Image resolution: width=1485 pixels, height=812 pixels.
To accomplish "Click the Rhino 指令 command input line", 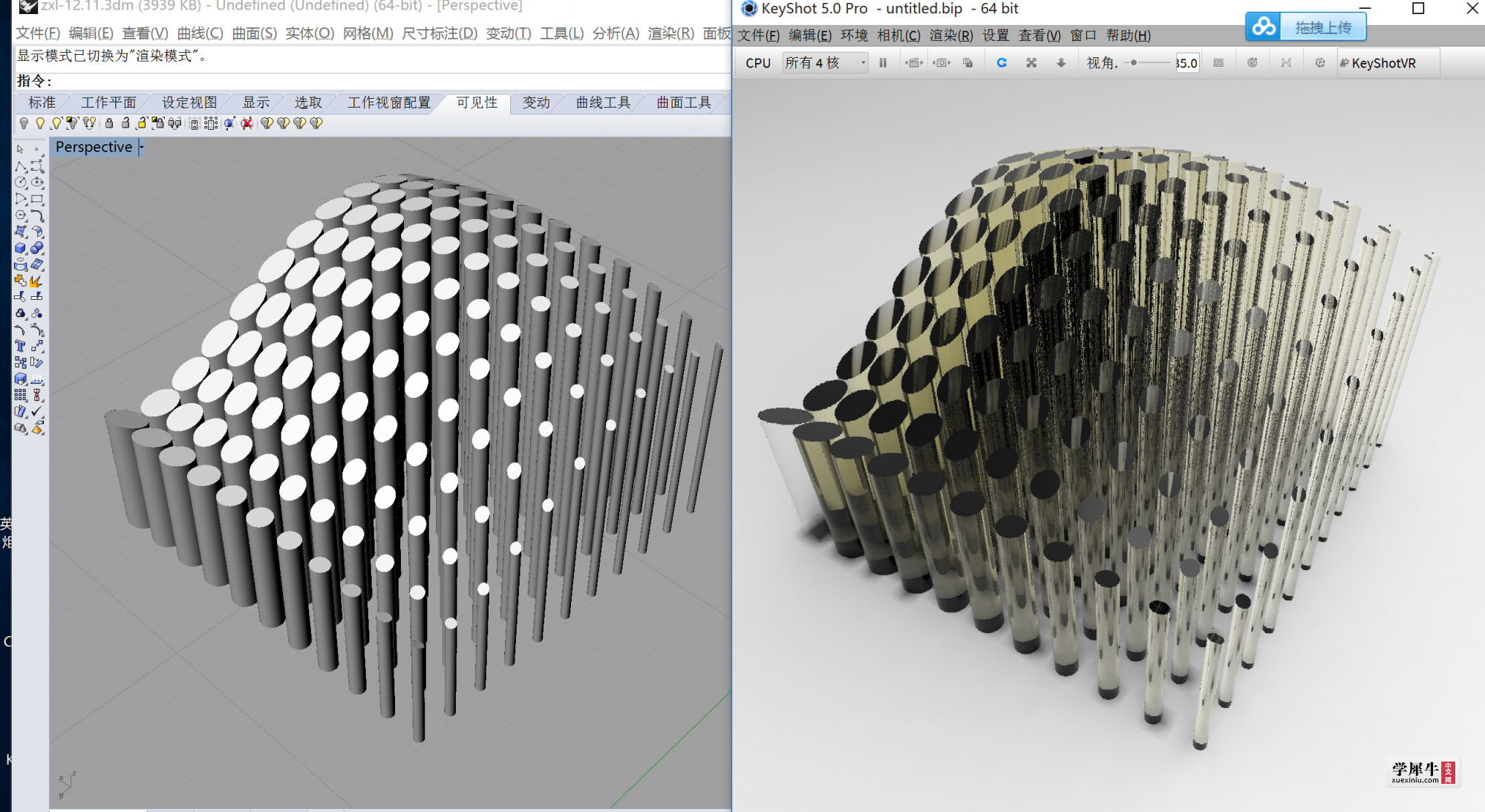I will (371, 81).
